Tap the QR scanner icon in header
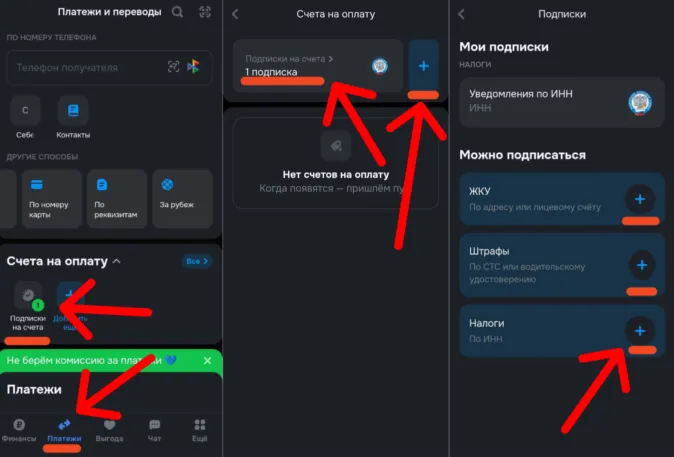This screenshot has width=674, height=457. [205, 12]
